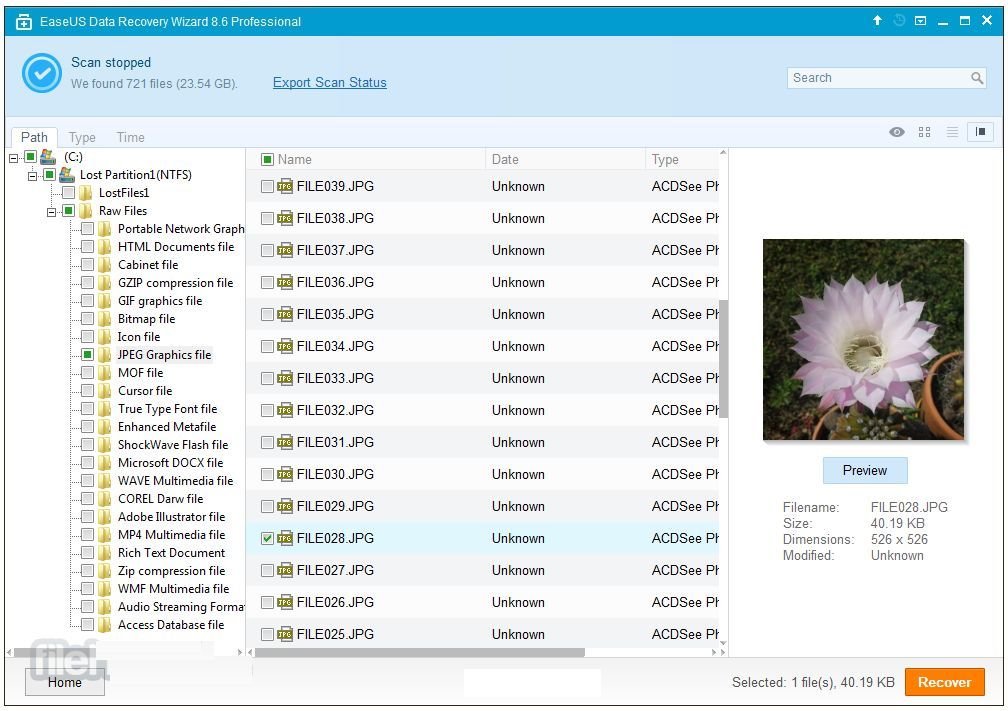Tick the MP4 Multimedia file checkbox
1008x711 pixels.
88,535
